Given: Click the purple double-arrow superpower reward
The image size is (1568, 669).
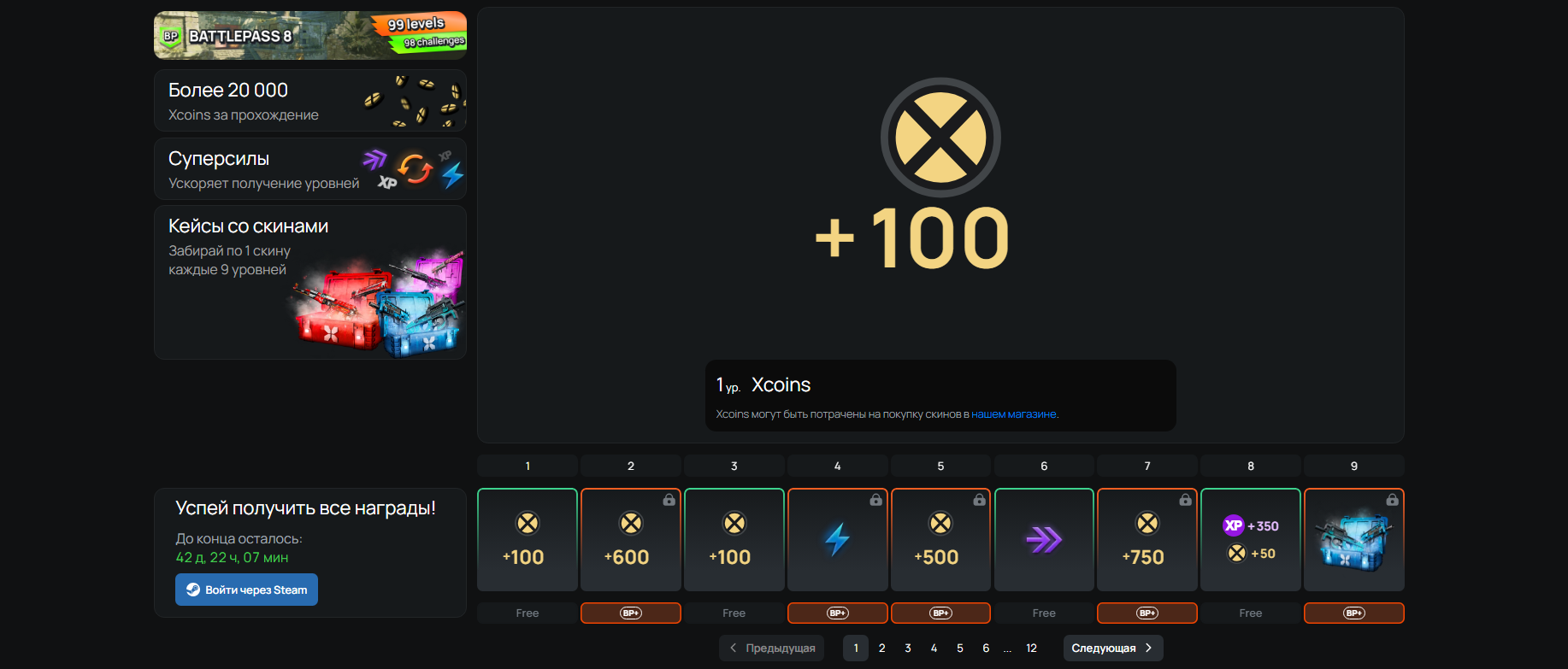Looking at the screenshot, I should [1044, 539].
